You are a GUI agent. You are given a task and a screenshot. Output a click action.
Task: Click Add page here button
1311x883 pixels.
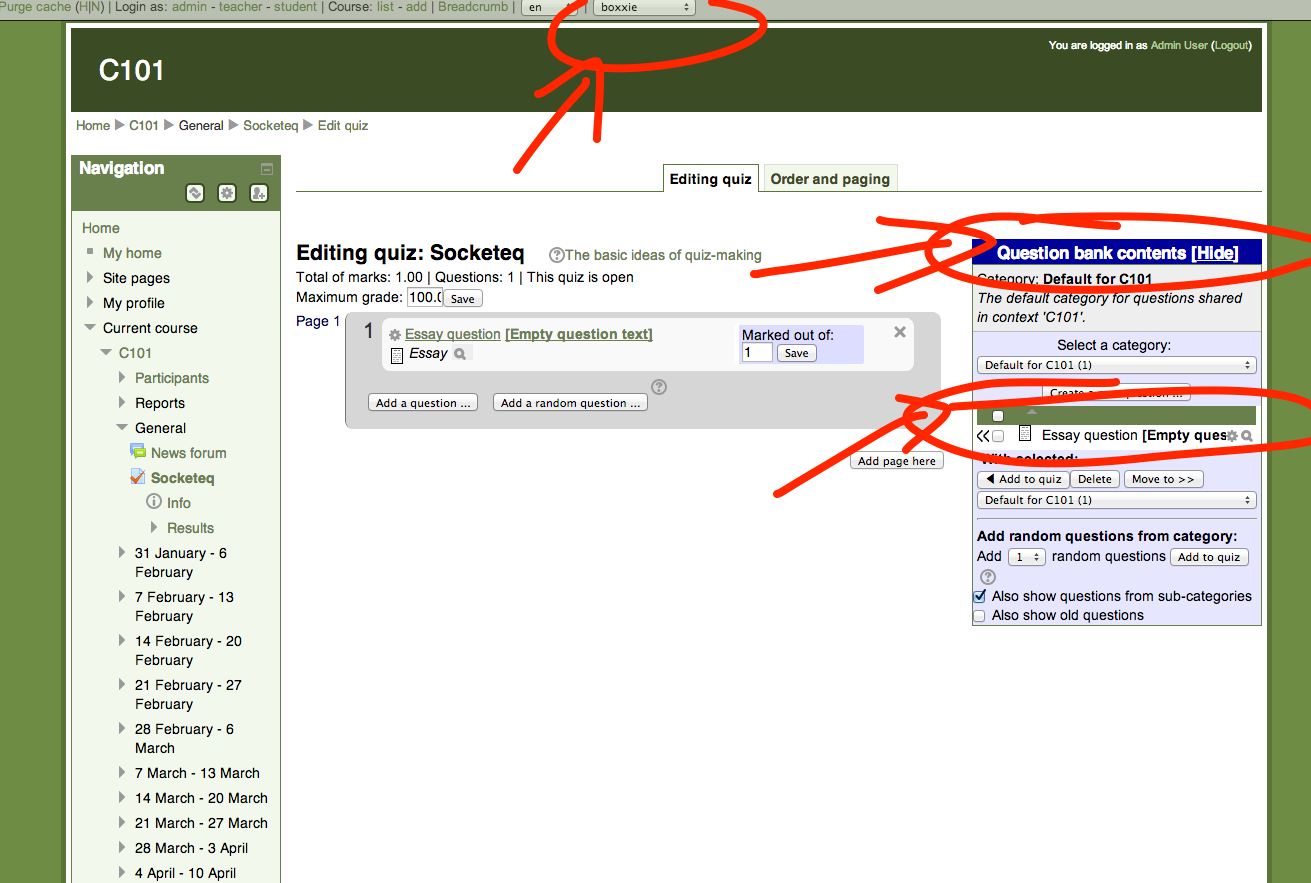pyautogui.click(x=897, y=461)
